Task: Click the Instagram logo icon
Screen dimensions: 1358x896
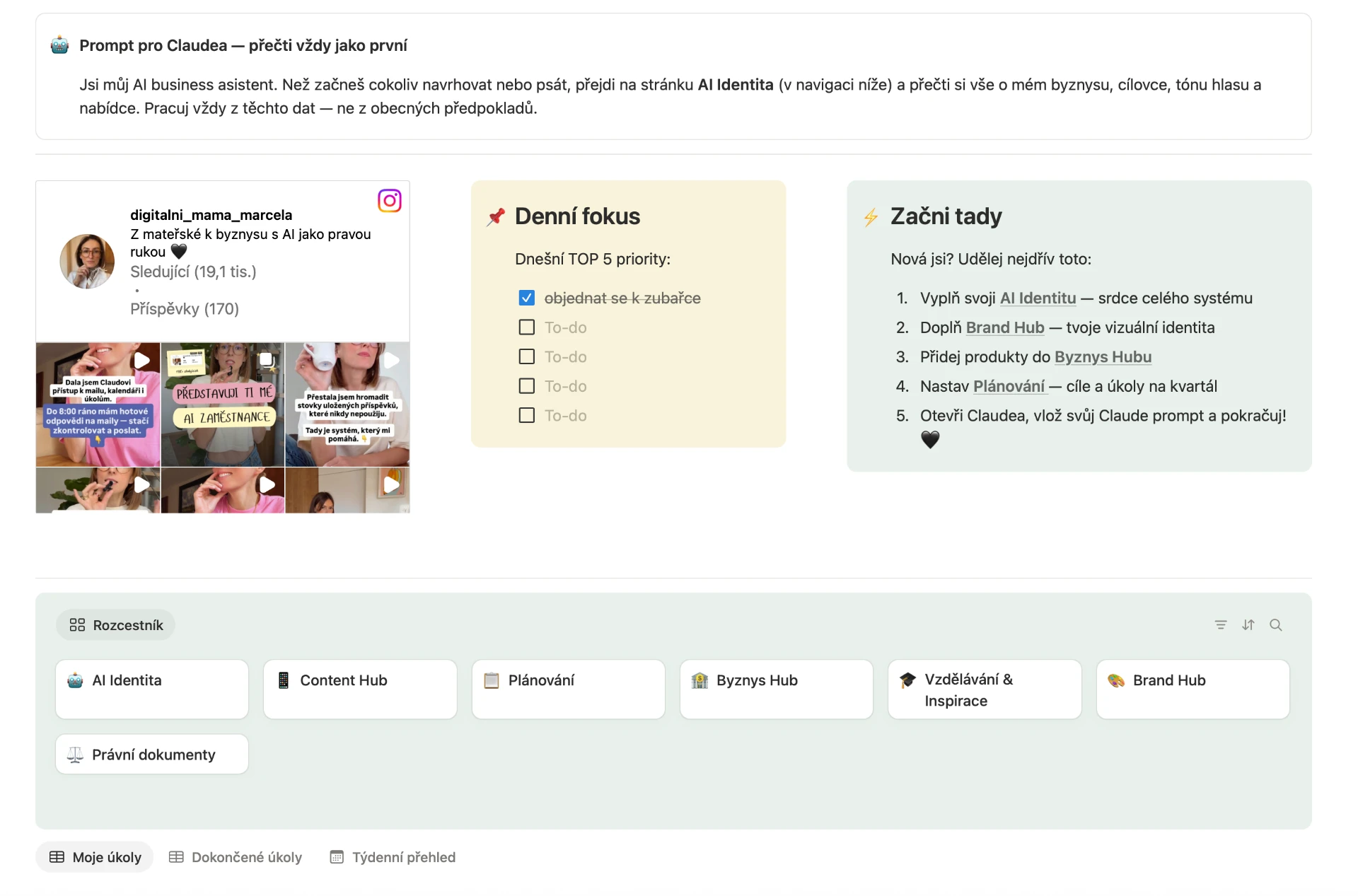Action: coord(390,201)
